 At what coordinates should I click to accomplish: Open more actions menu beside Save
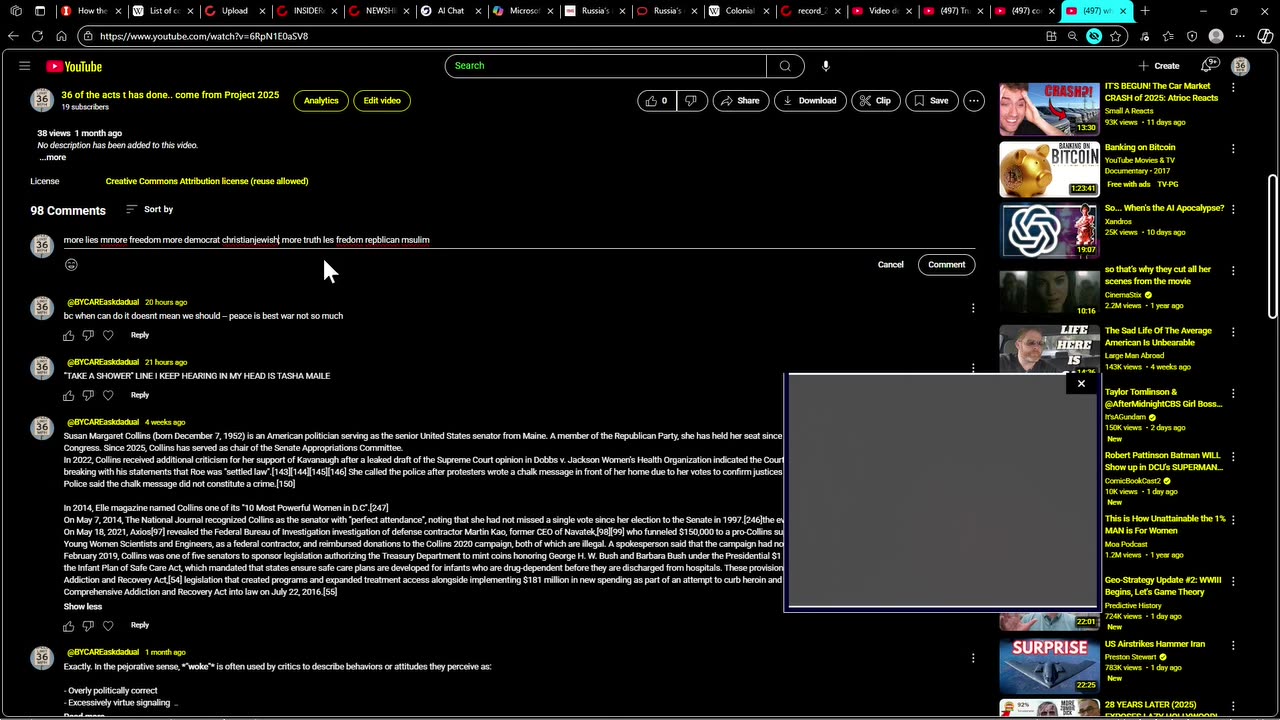(973, 100)
